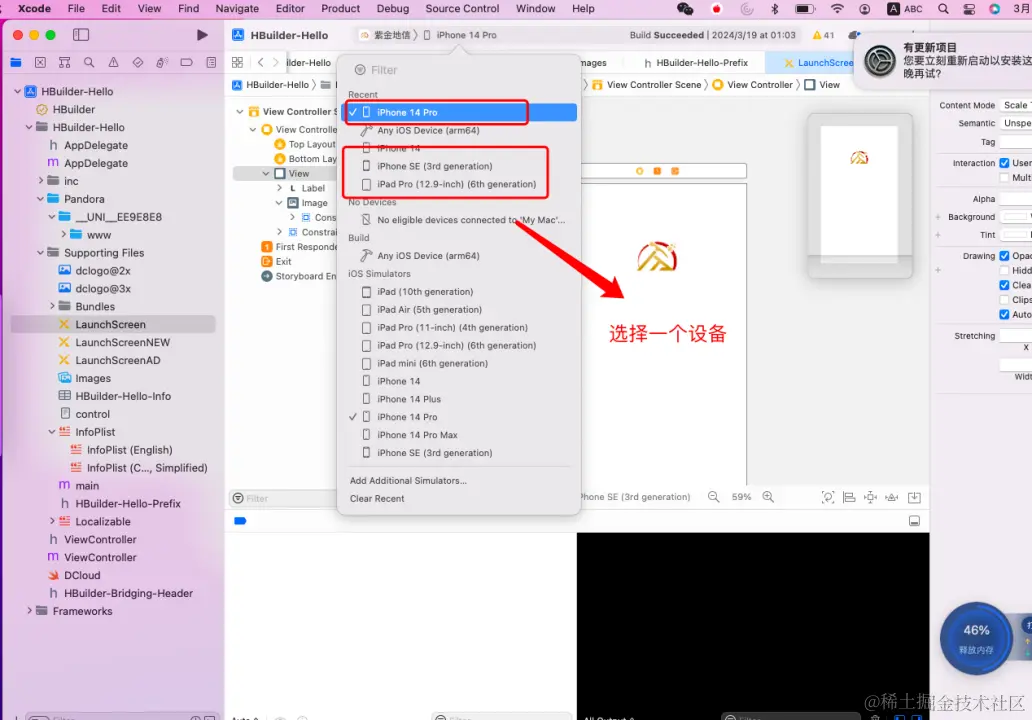This screenshot has width=1032, height=720.
Task: Toggle the Clips to Bounds checkbox
Action: (1004, 299)
